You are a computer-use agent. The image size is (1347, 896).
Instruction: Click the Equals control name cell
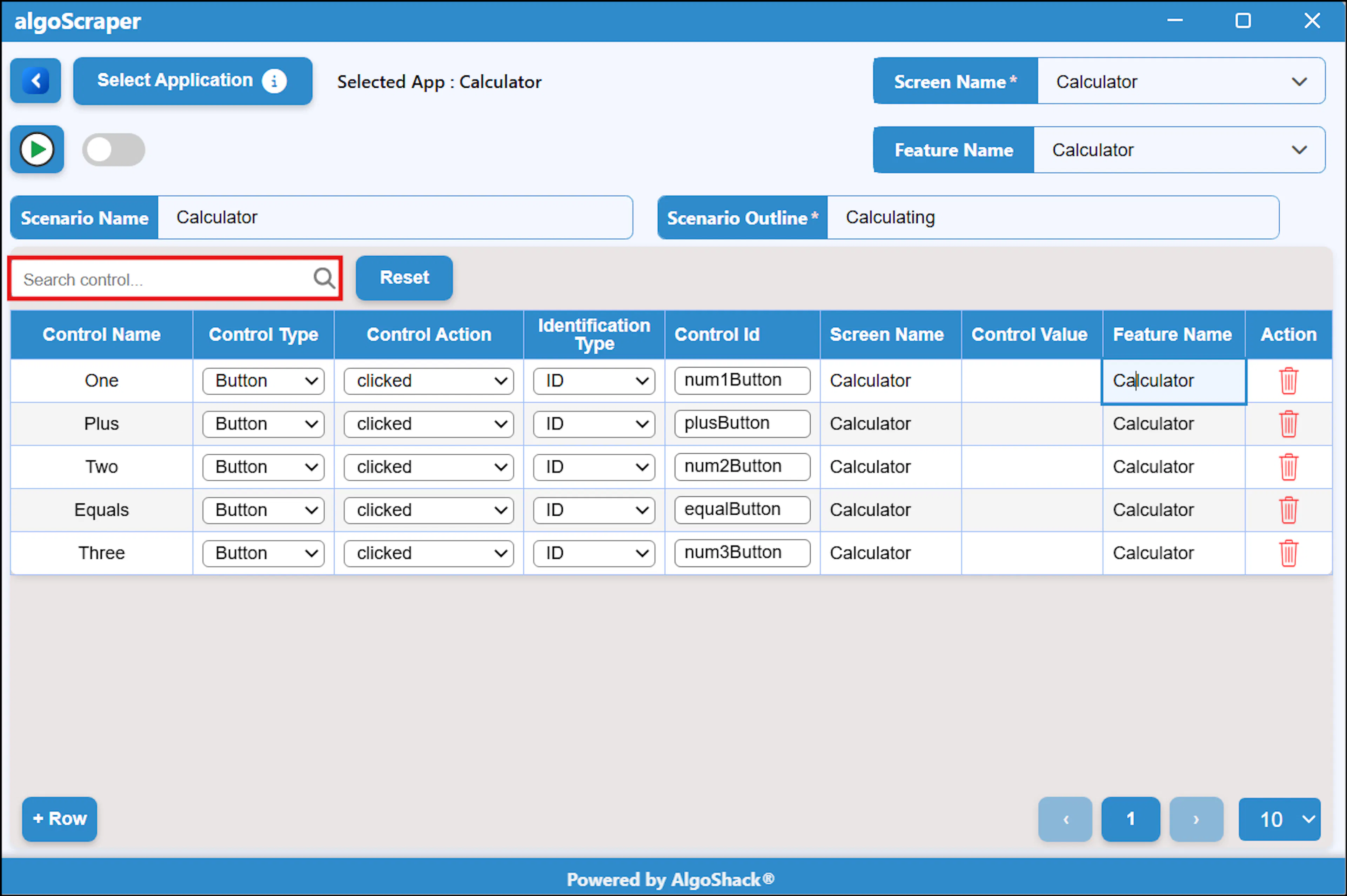[x=102, y=510]
